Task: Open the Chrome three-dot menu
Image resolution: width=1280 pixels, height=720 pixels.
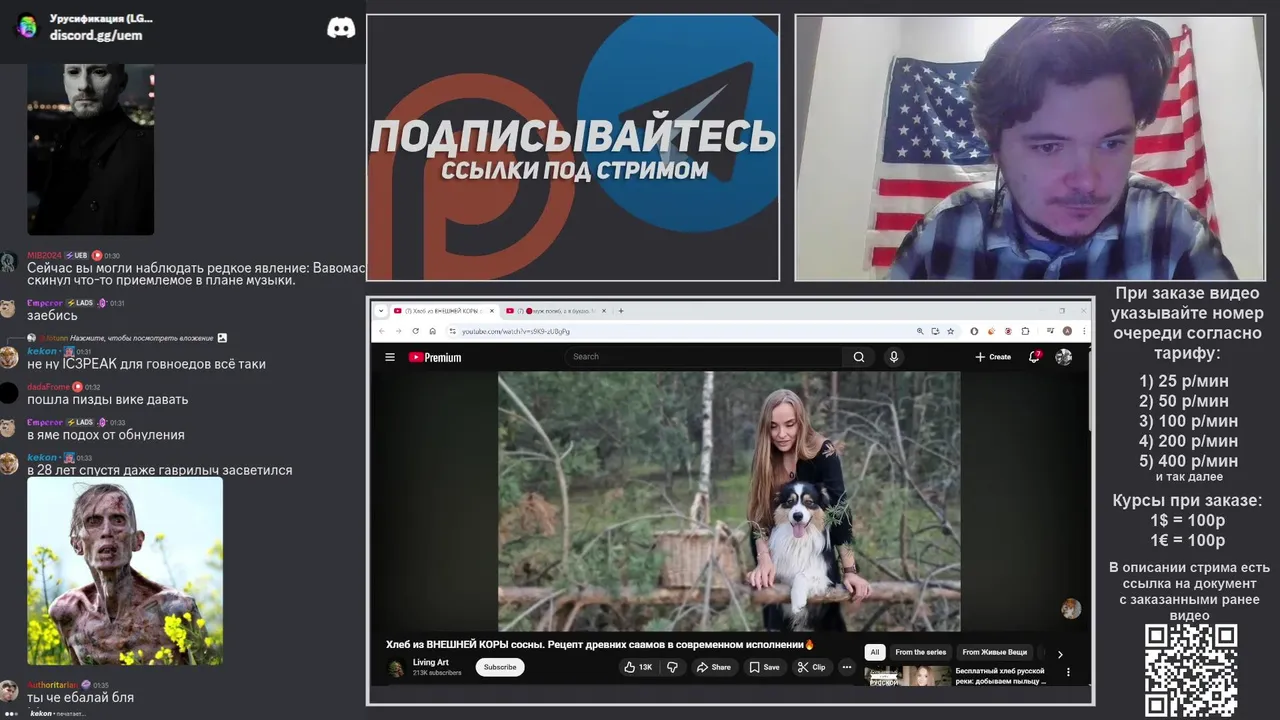Action: (1083, 331)
